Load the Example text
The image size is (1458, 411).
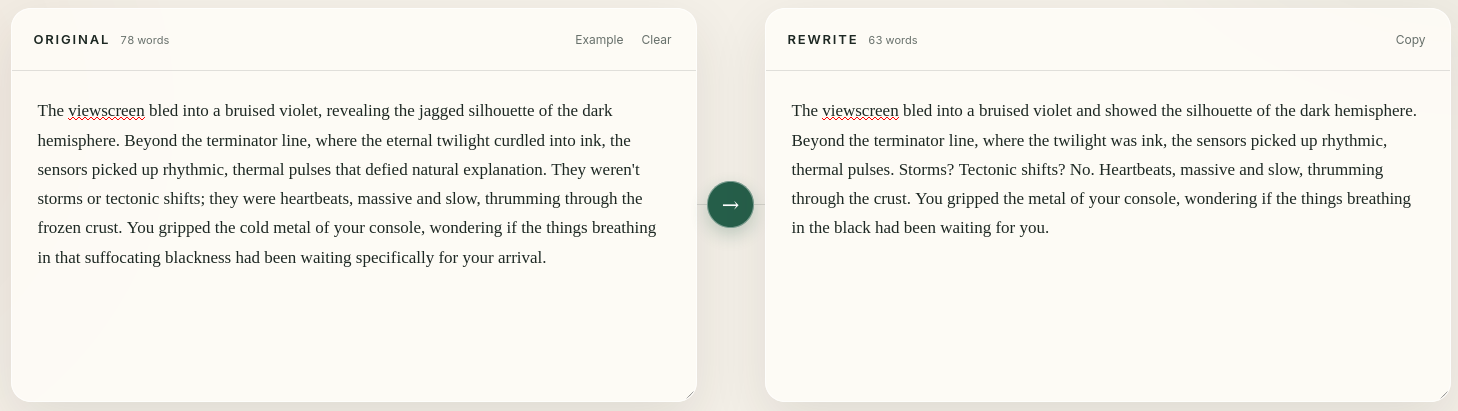click(599, 40)
